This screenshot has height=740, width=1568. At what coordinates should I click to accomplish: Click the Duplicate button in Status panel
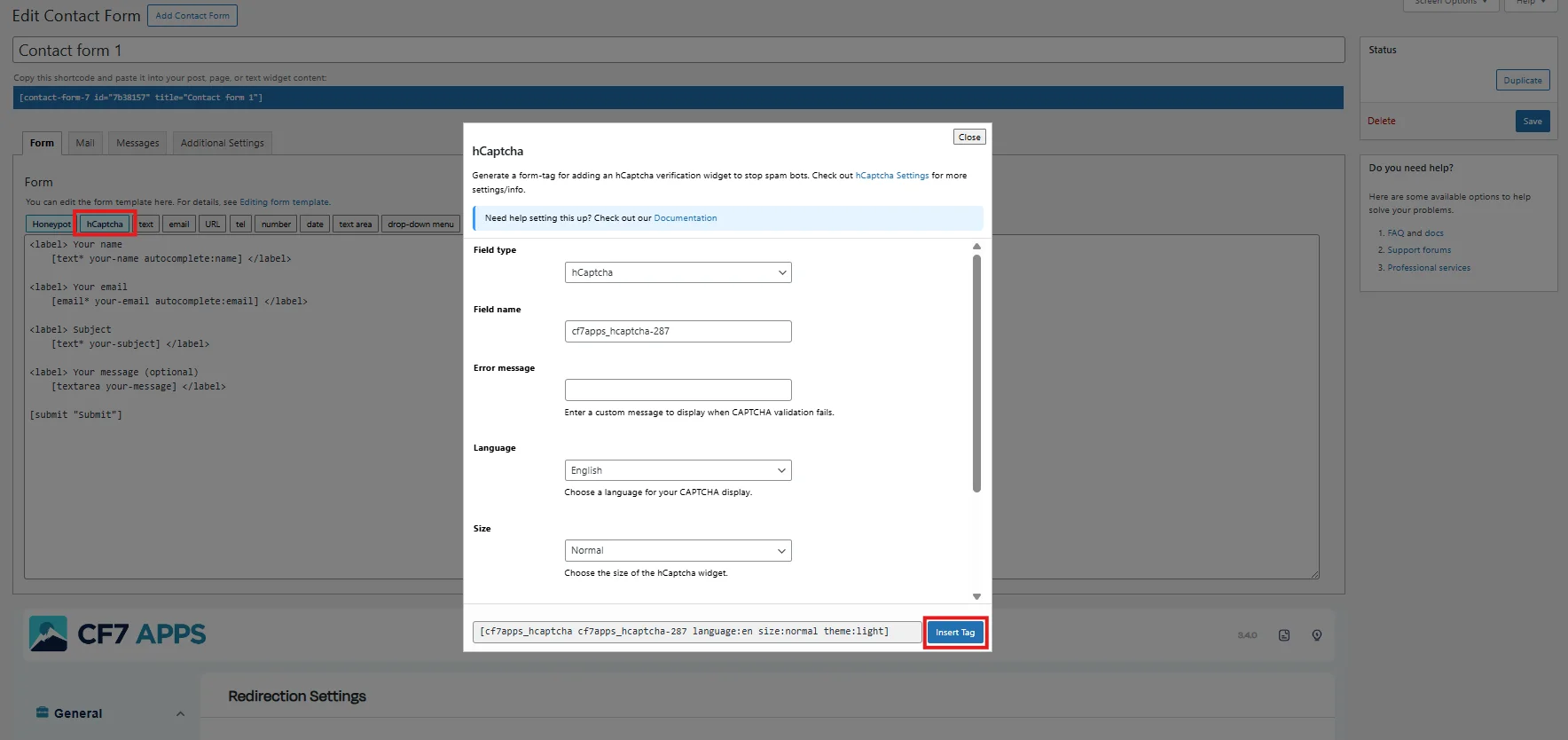(1523, 80)
